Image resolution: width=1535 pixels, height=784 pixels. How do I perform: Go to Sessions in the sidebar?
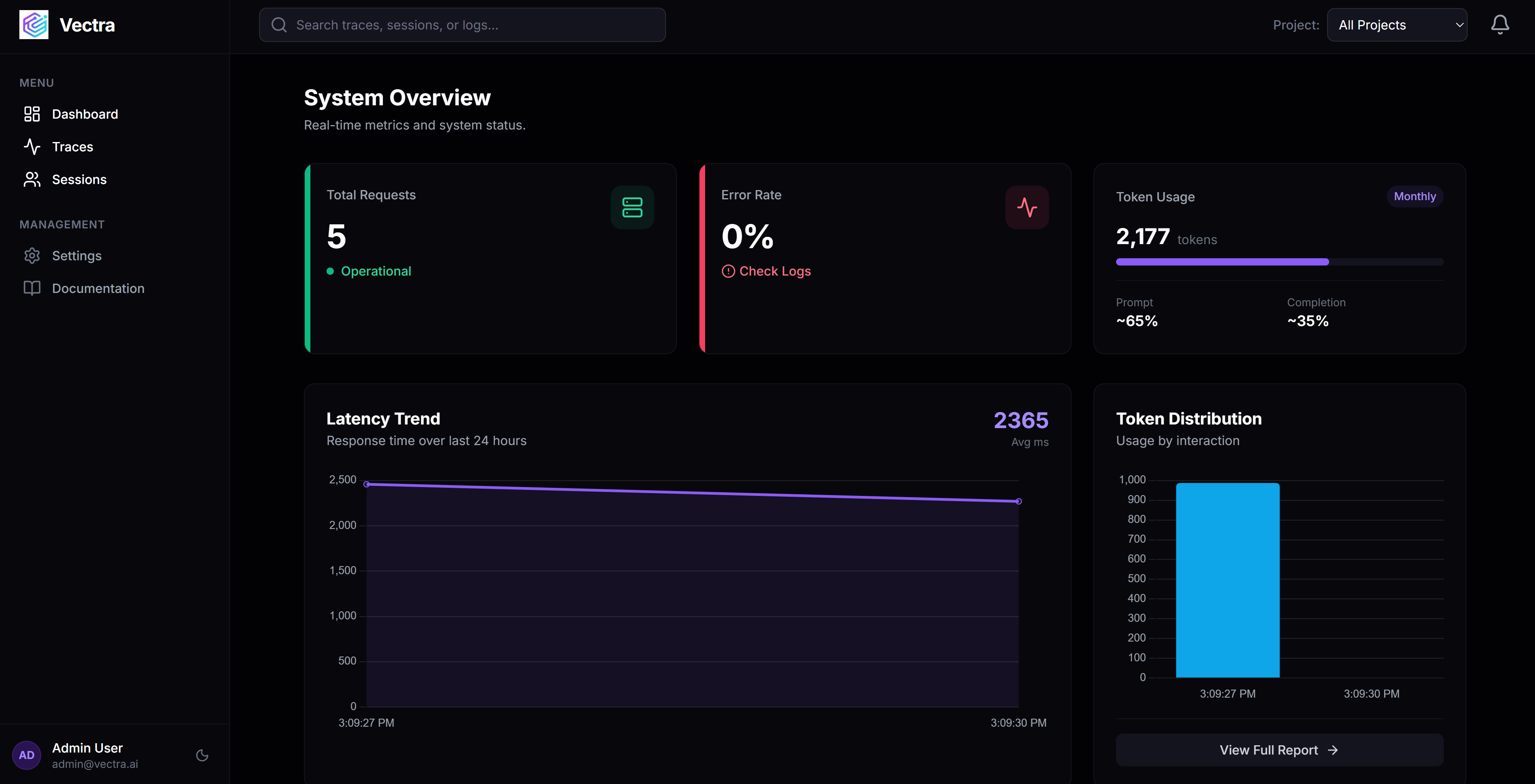(79, 179)
